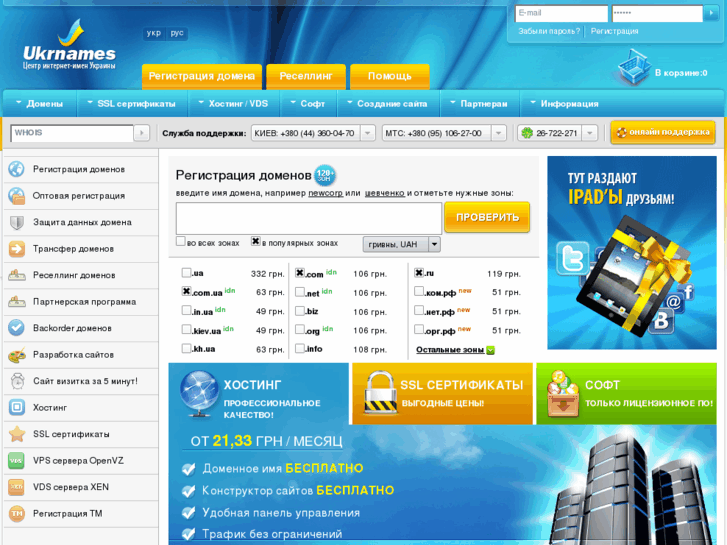Image resolution: width=727 pixels, height=545 pixels.
Task: Focus the password login field
Action: point(657,13)
